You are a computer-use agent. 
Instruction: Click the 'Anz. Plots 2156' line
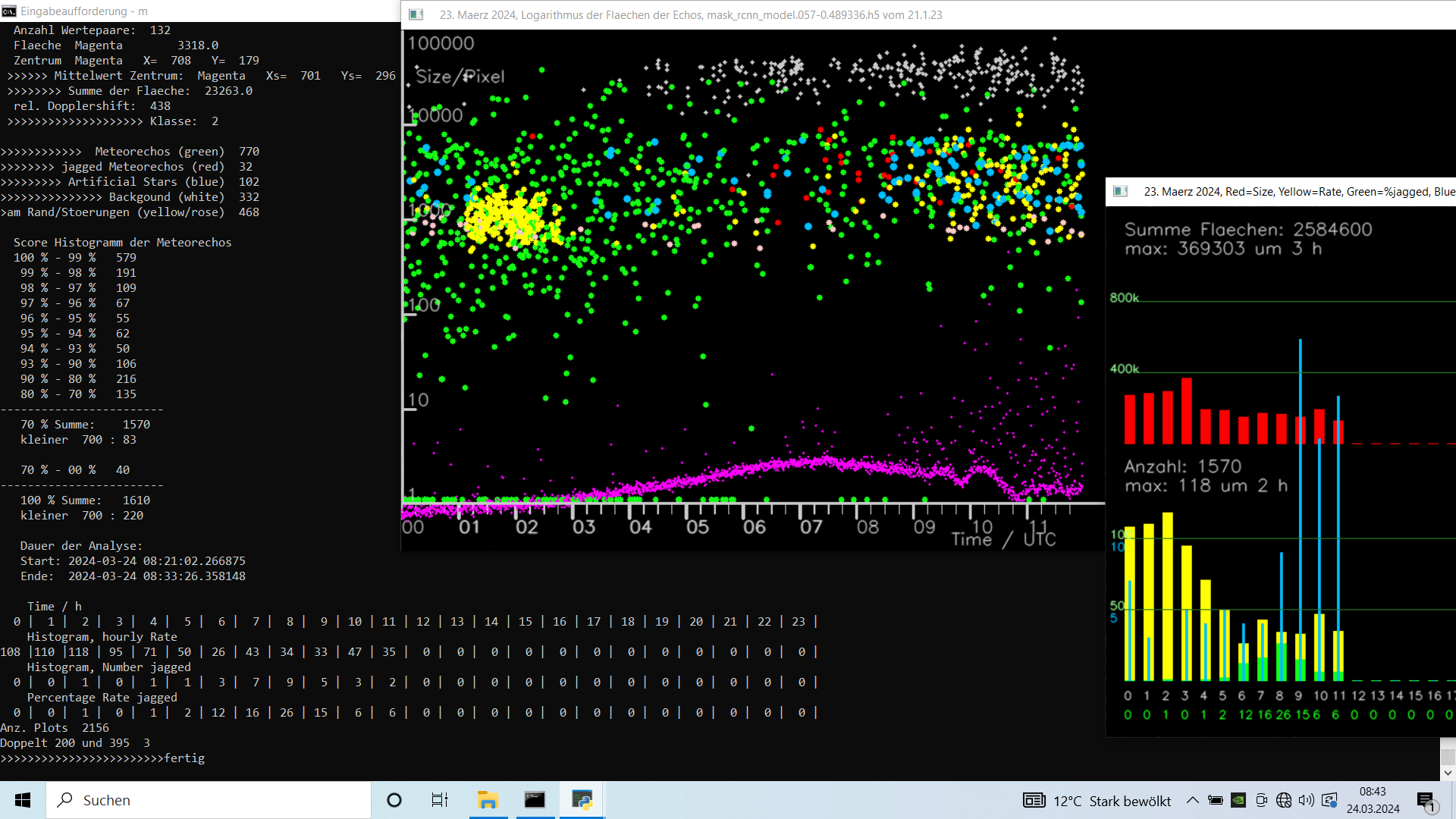(55, 728)
